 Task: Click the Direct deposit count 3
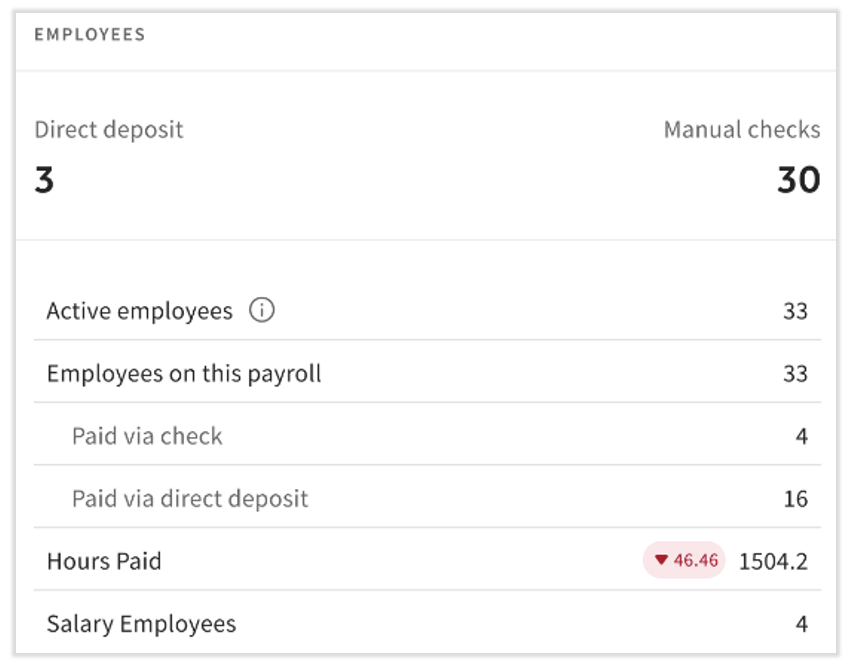(x=45, y=181)
